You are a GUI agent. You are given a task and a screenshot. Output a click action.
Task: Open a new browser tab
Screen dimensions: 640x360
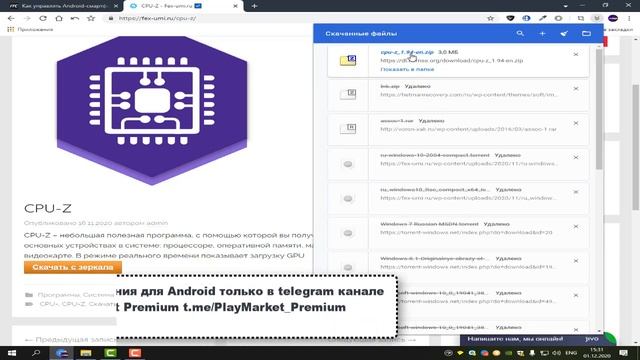254,6
